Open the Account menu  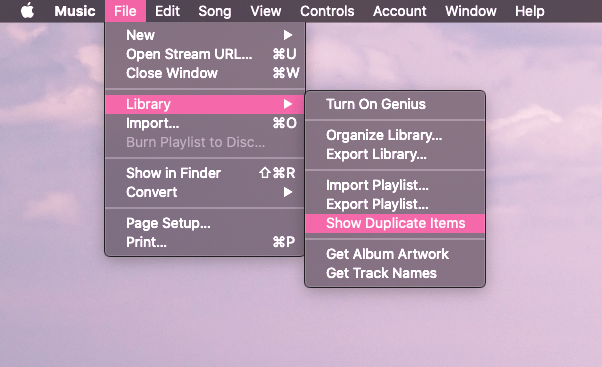pyautogui.click(x=400, y=11)
